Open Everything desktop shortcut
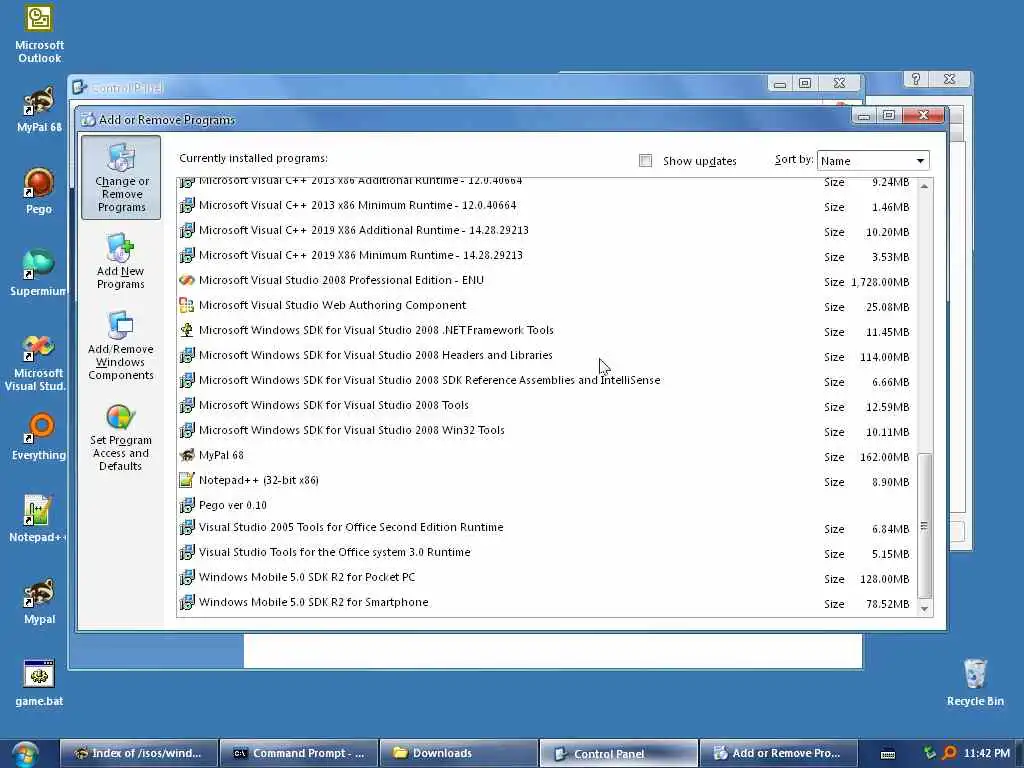 click(39, 436)
